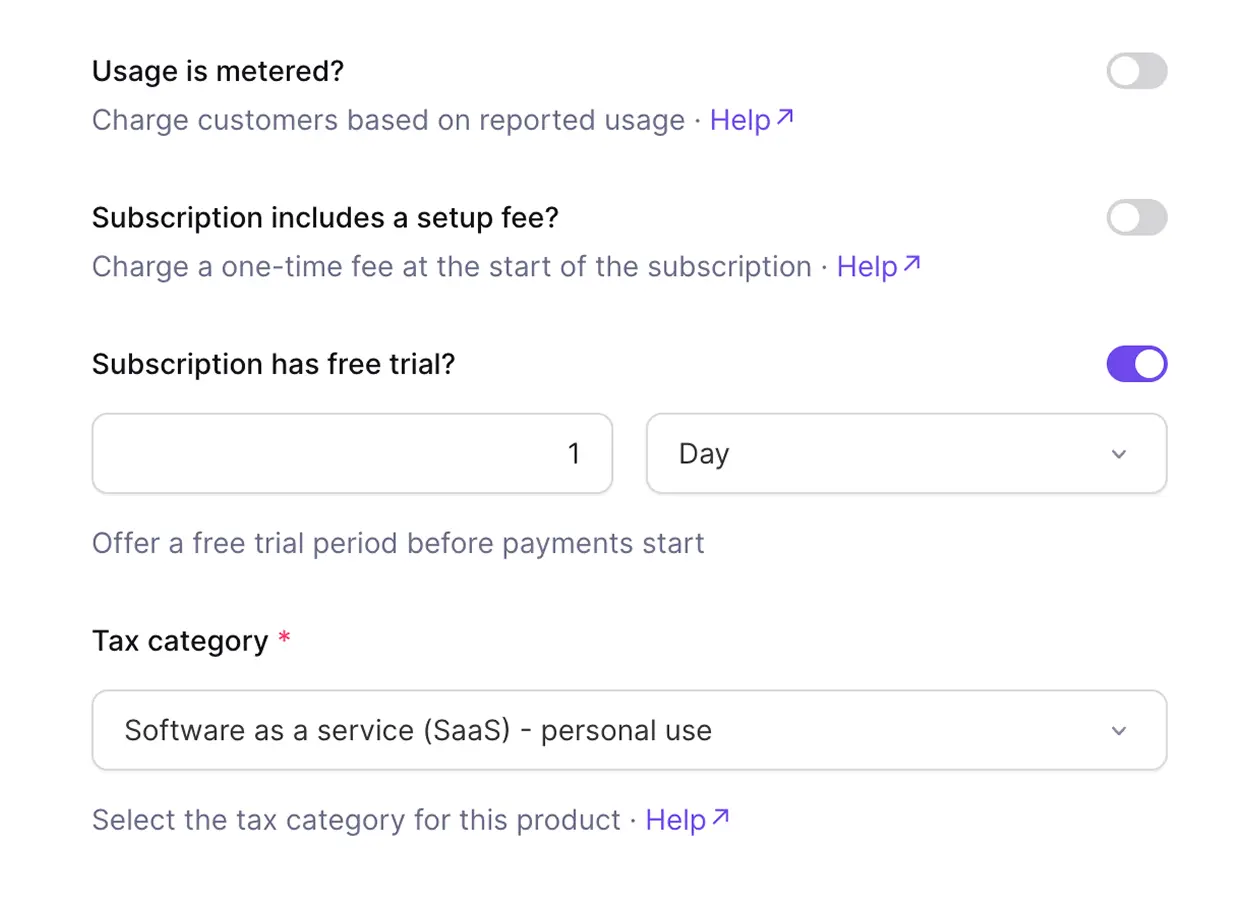Click the free trial helper text below the fields
Viewport: 1247px width, 903px height.
click(398, 543)
